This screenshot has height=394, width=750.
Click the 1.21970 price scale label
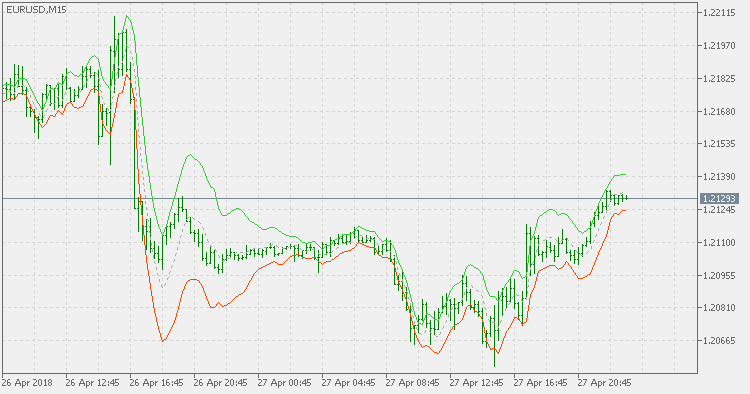click(x=719, y=46)
